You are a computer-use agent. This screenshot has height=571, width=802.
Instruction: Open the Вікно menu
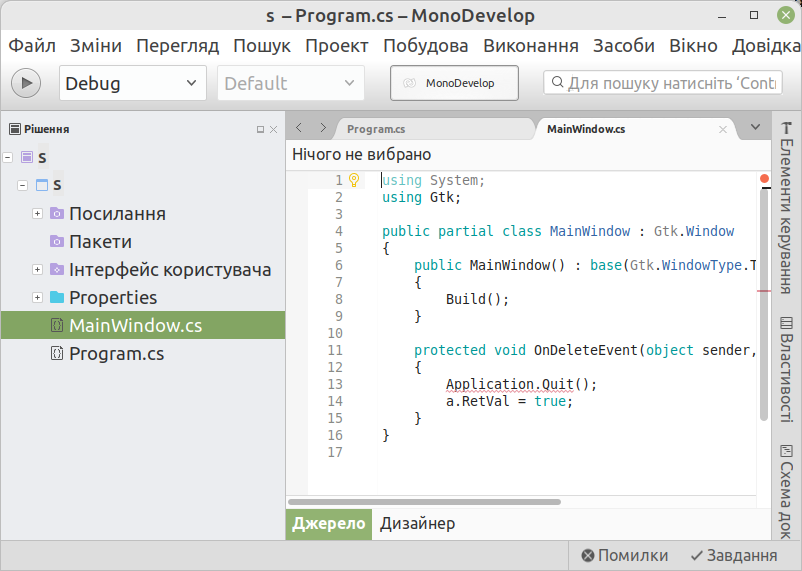(693, 46)
